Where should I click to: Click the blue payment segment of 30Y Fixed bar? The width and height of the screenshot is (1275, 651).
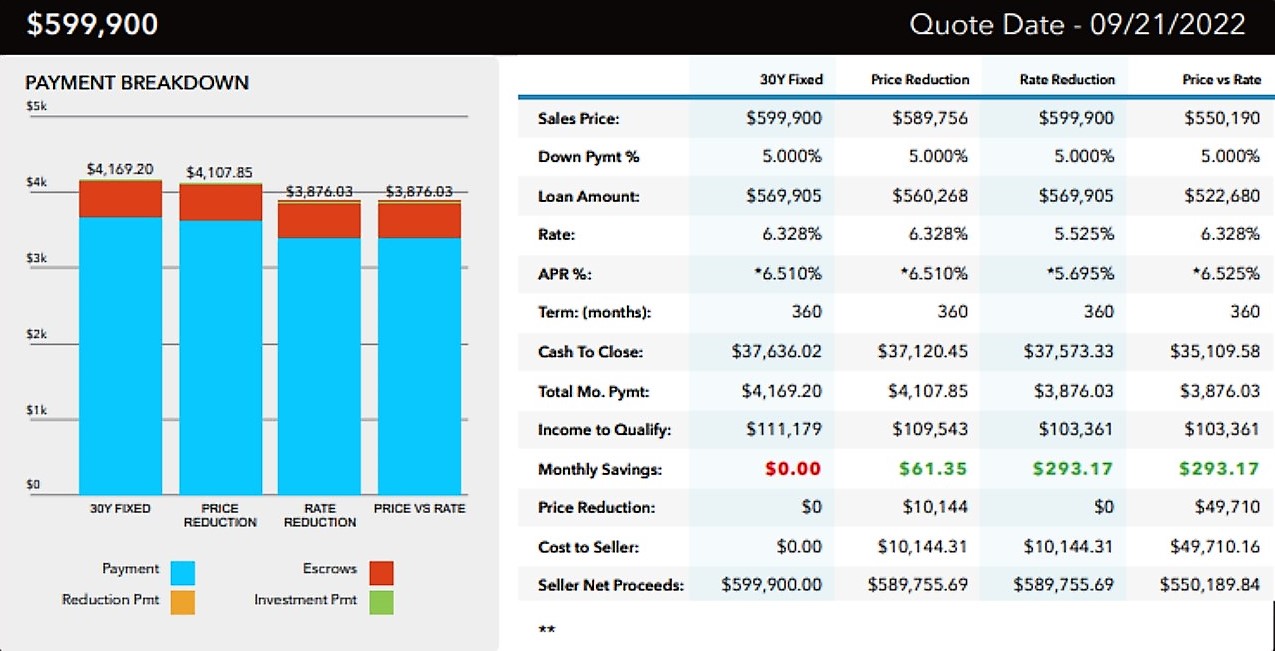121,355
